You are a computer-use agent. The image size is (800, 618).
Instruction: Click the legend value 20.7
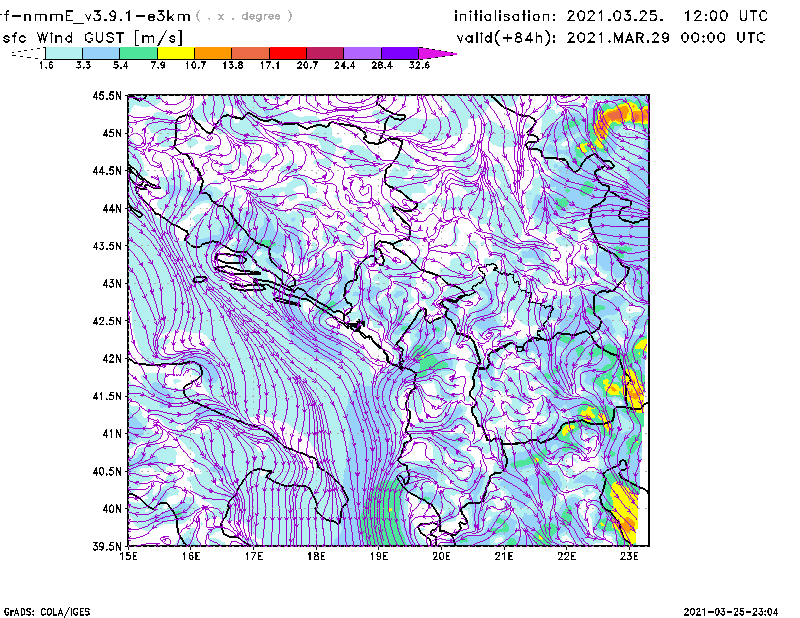(x=307, y=65)
